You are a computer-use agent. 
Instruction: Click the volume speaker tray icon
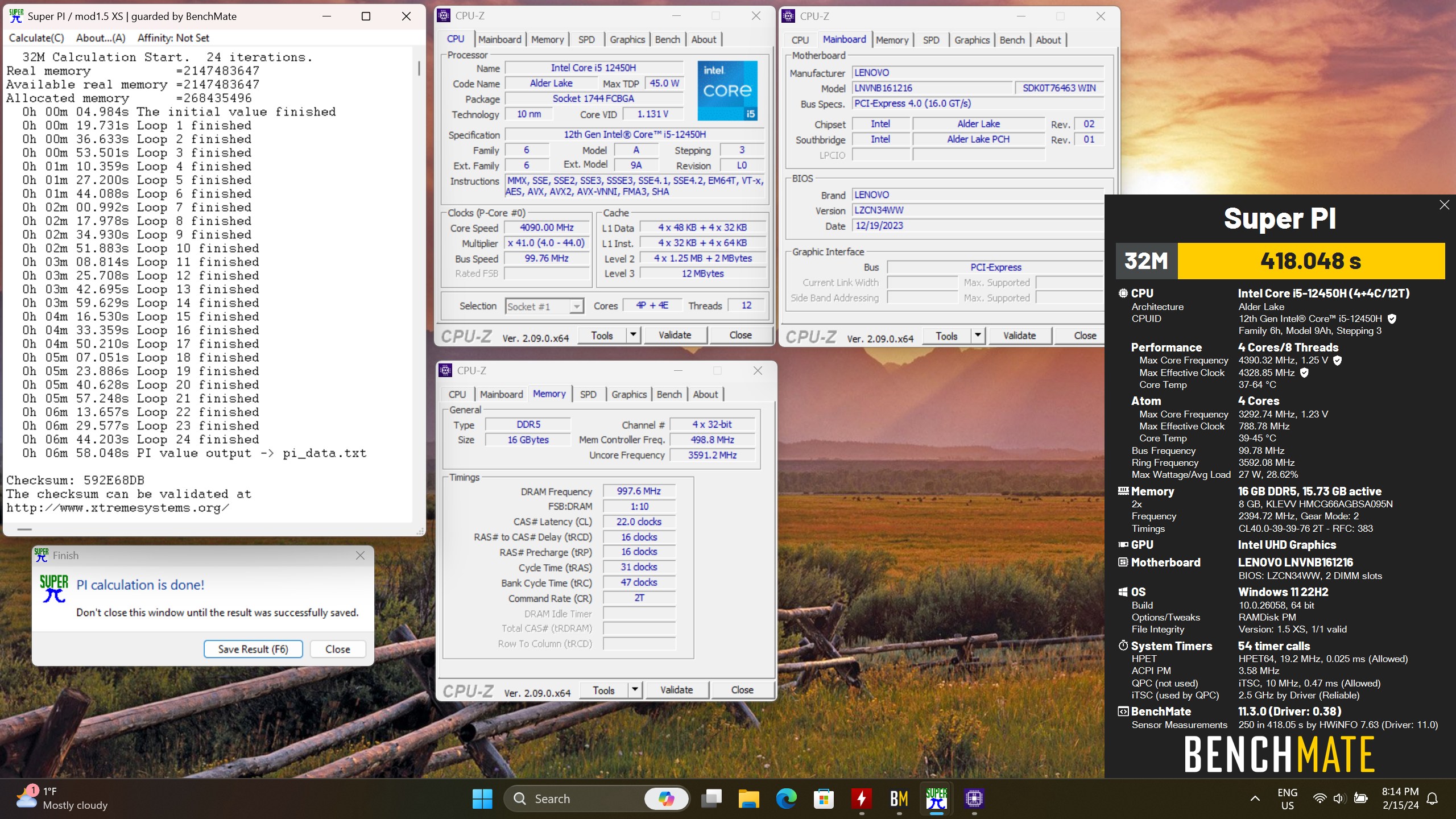click(x=1339, y=799)
